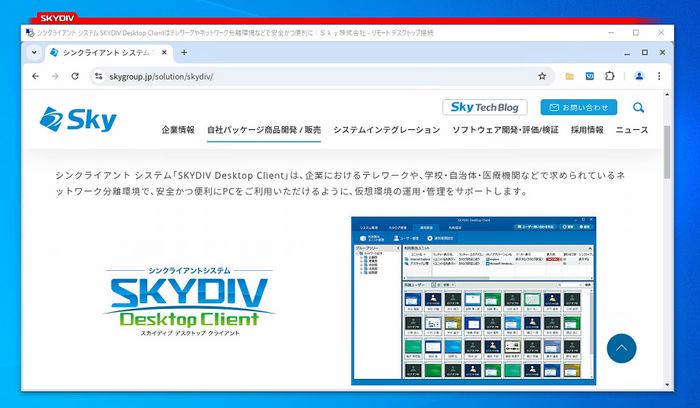This screenshot has height=408, width=700.
Task: Click the お問い合わせ contact button
Action: [579, 107]
